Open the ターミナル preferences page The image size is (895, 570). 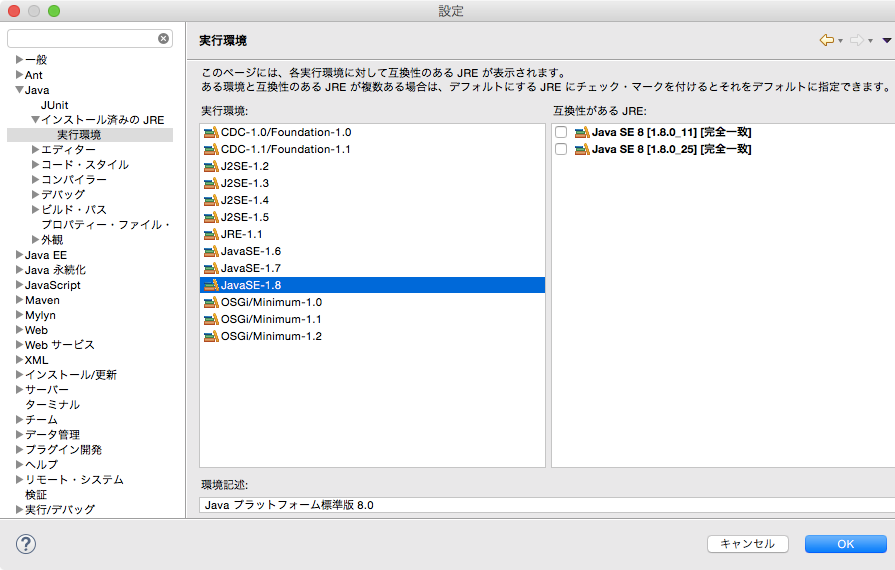tap(53, 405)
